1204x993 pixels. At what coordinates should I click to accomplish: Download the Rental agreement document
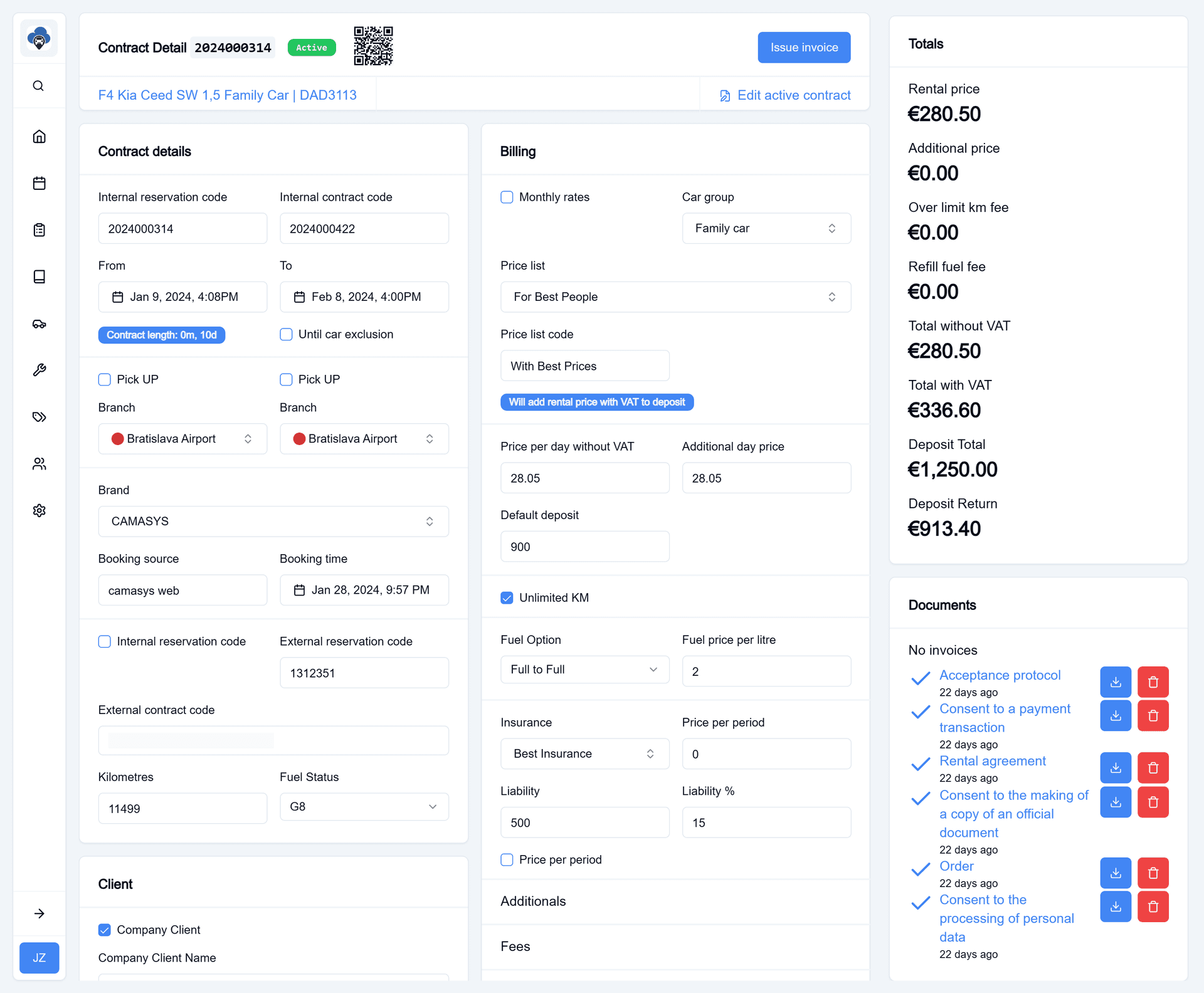tap(1116, 768)
